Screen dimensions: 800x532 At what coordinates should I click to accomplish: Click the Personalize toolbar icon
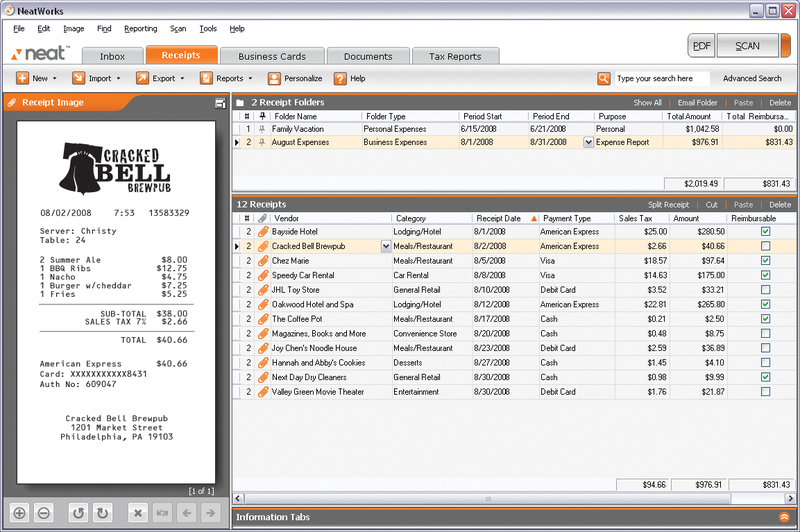point(274,78)
